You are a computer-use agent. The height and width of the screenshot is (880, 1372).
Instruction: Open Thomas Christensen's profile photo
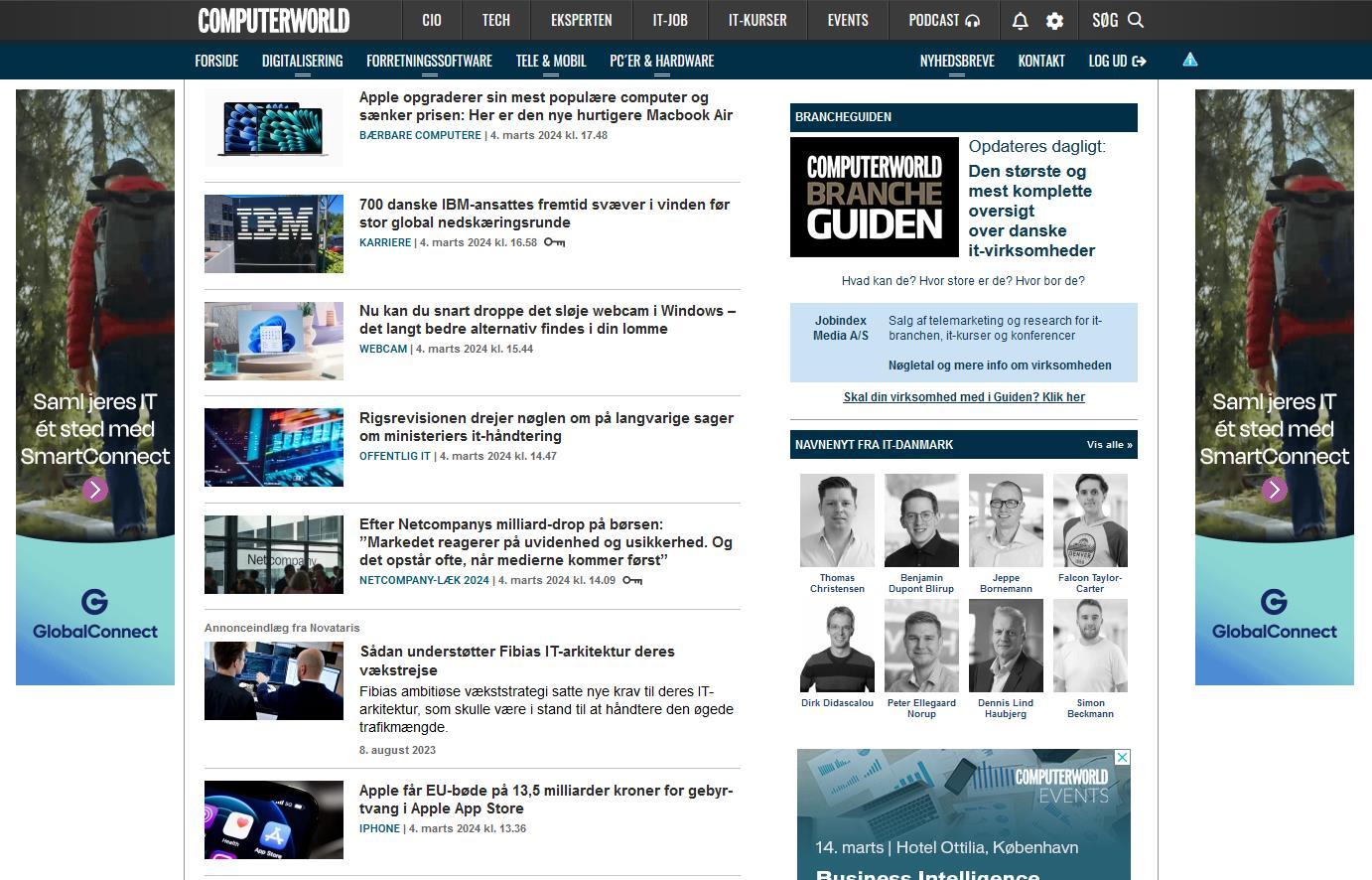coord(838,520)
